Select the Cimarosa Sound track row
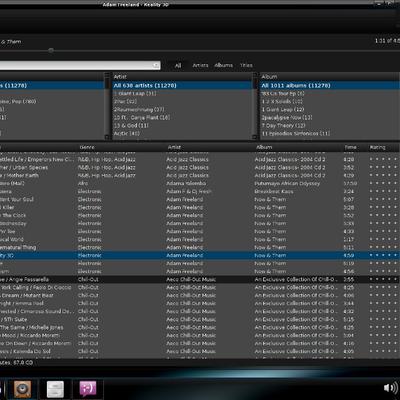The width and height of the screenshot is (400, 400). click(200, 312)
